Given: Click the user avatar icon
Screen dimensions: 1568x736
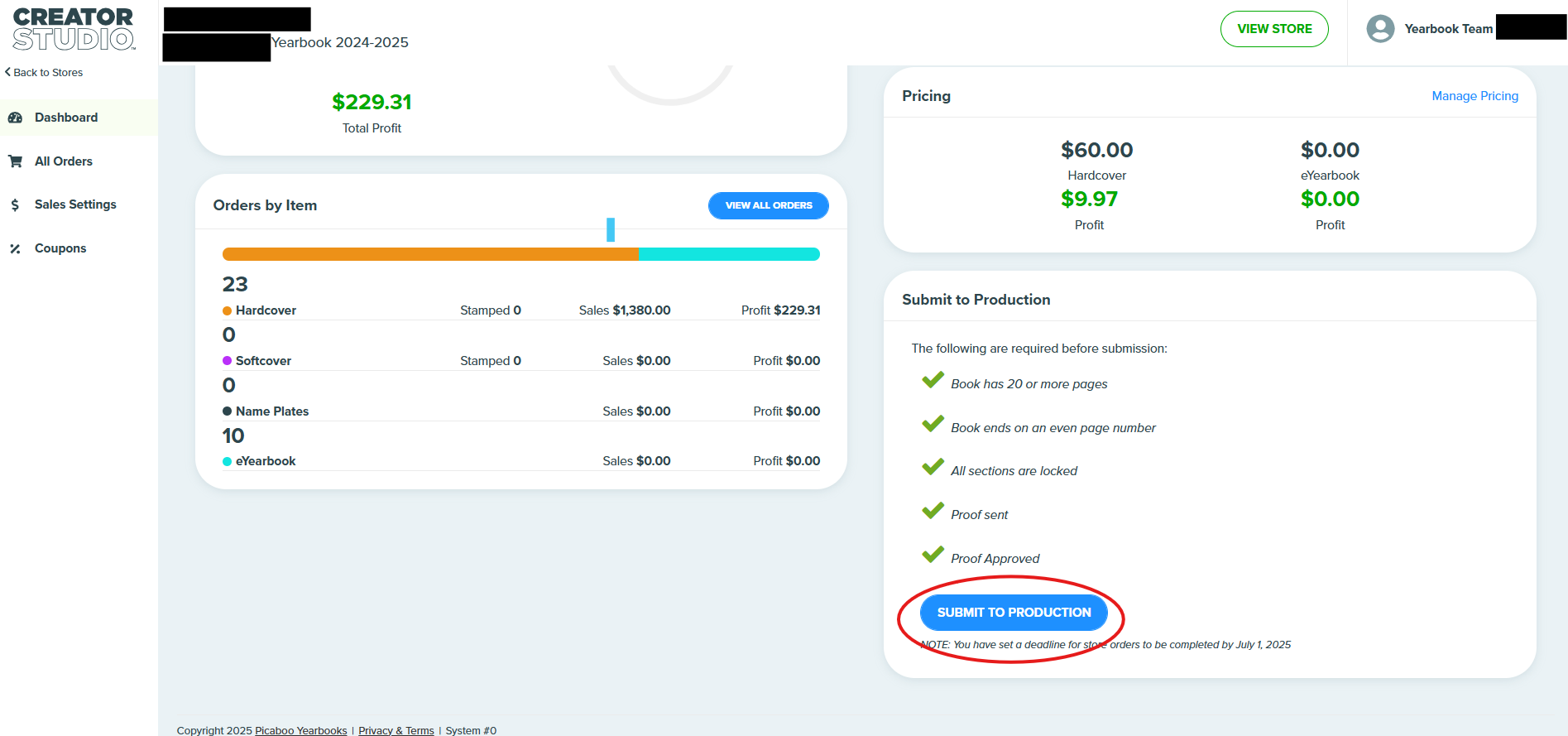Looking at the screenshot, I should [1380, 29].
